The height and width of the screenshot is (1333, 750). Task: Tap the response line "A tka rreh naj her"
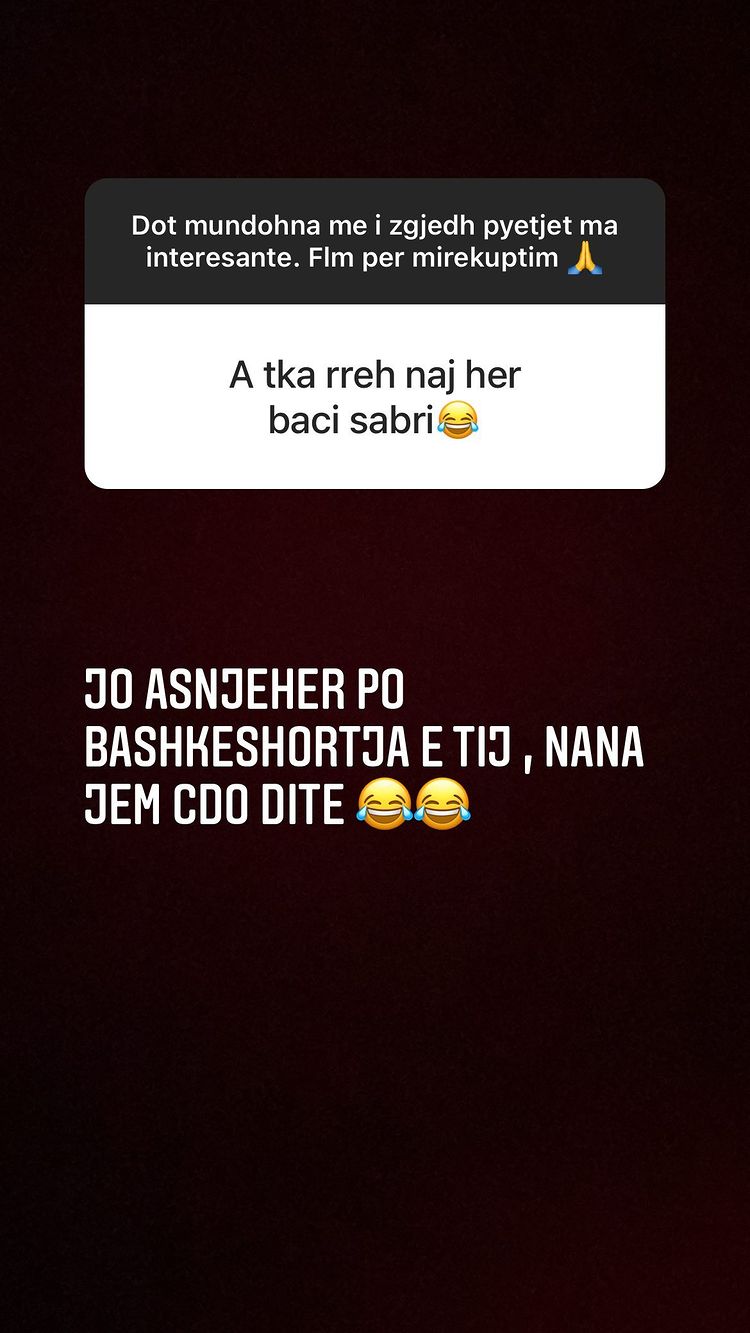[375, 376]
